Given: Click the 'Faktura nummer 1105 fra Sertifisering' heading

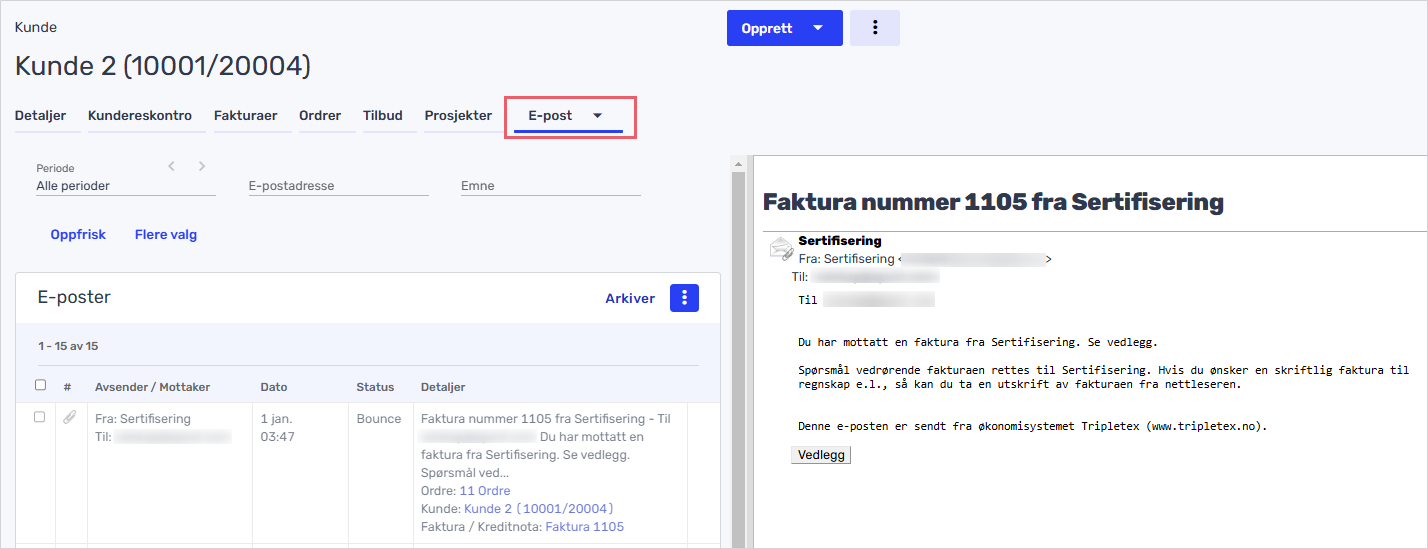Looking at the screenshot, I should coord(993,202).
